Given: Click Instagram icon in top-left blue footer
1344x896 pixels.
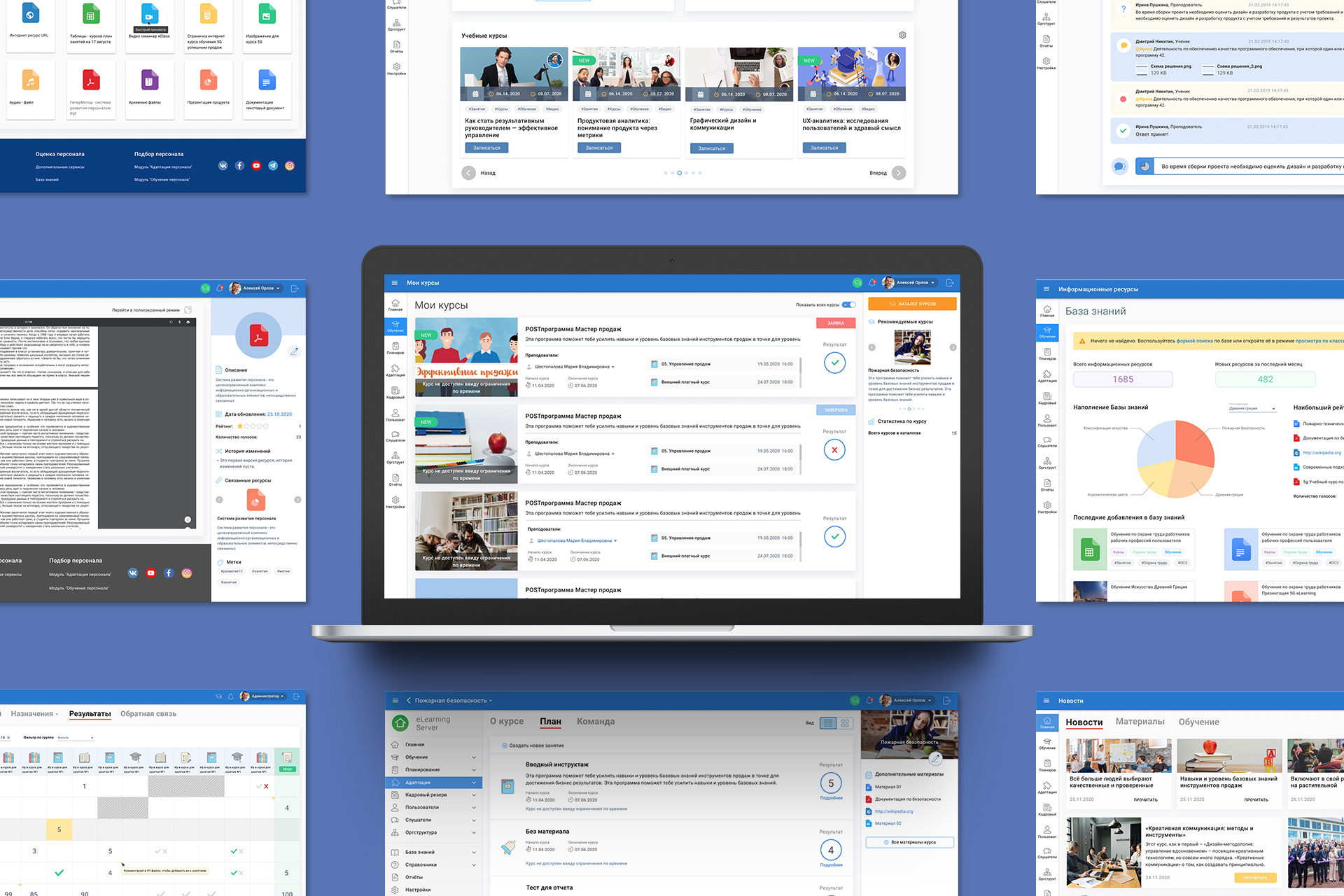Looking at the screenshot, I should coord(290,166).
